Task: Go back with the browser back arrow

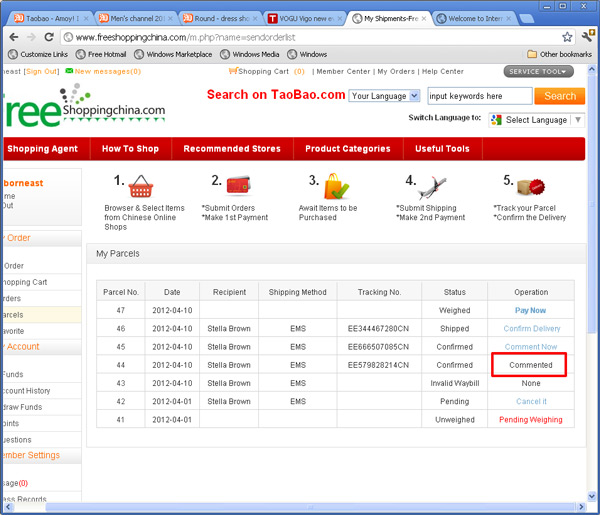Action: coord(14,37)
